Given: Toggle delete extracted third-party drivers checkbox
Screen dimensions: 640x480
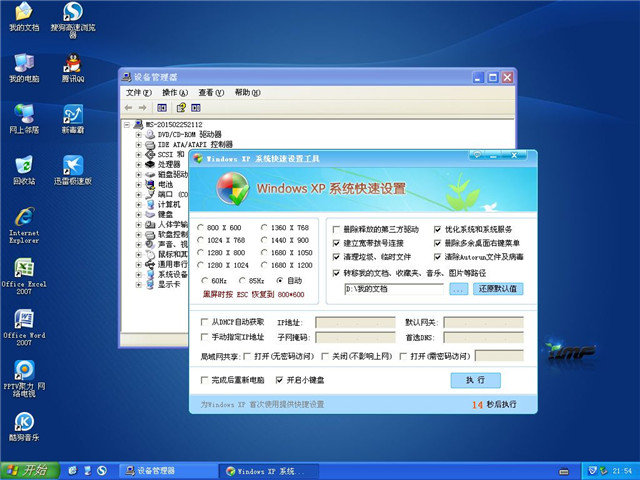Looking at the screenshot, I should click(336, 229).
